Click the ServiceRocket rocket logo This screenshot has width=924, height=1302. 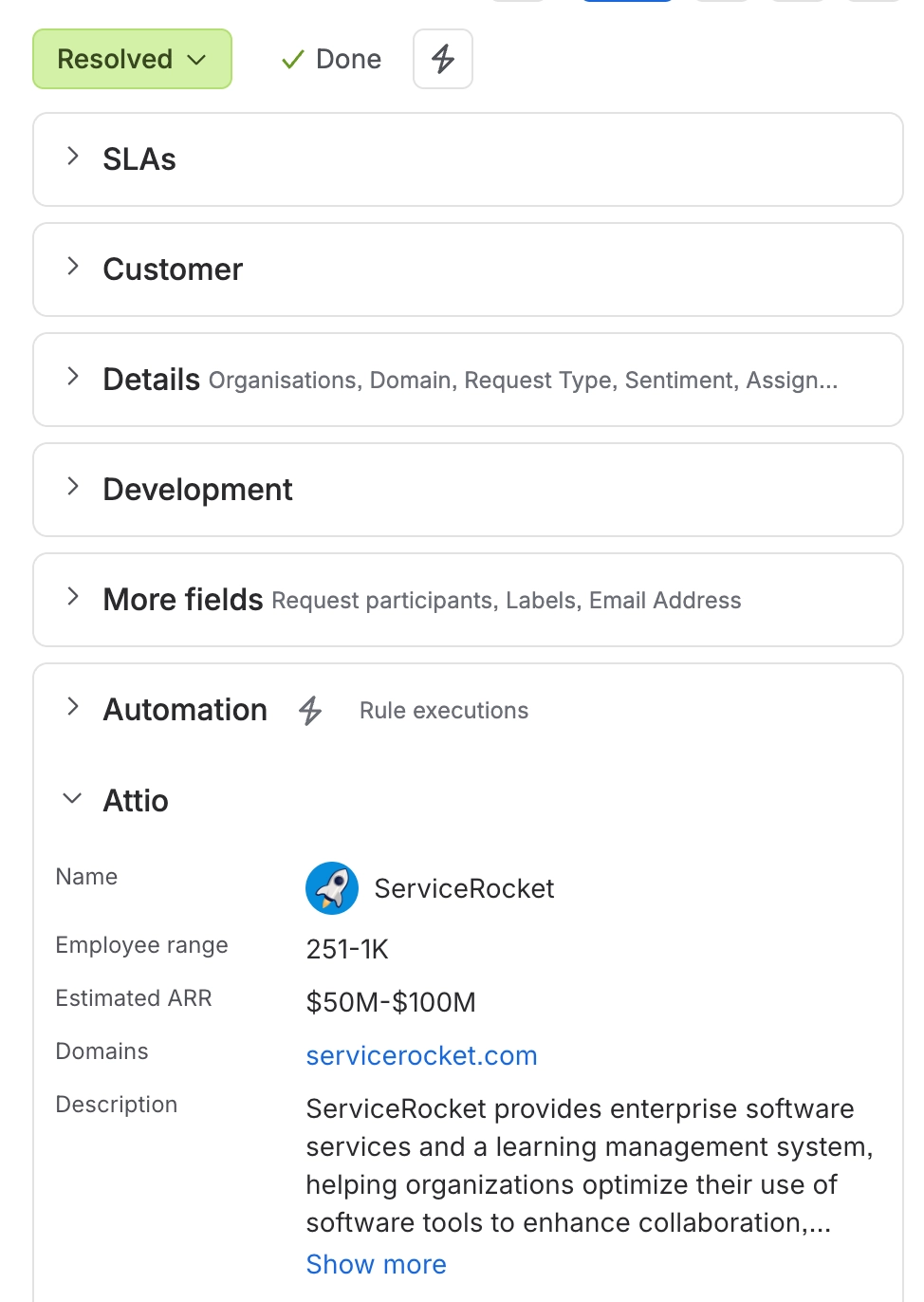[332, 888]
